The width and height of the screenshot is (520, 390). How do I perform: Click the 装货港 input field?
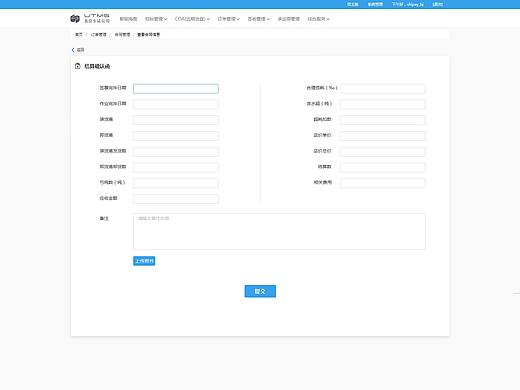(x=176, y=120)
